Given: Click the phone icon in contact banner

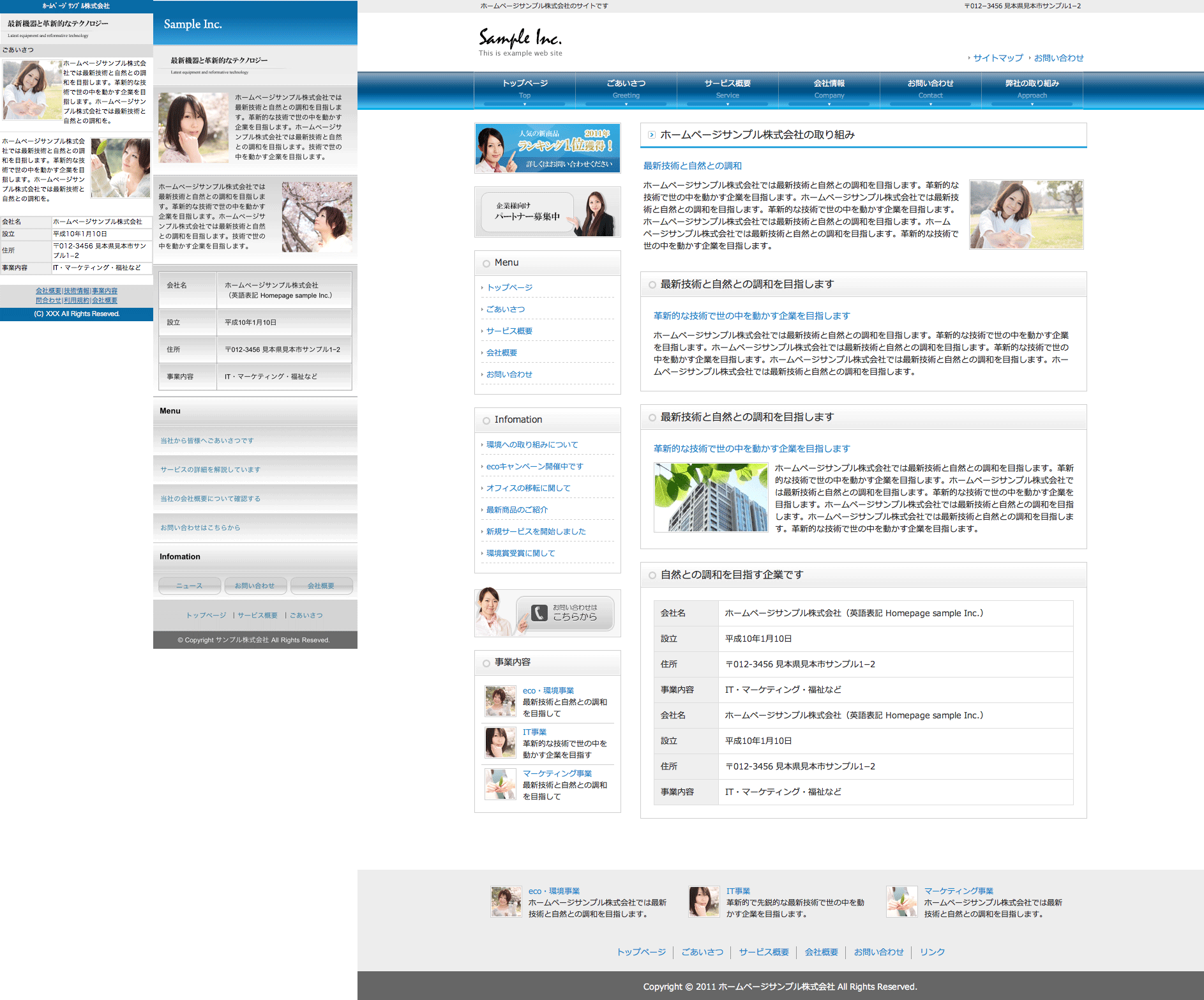Looking at the screenshot, I should pyautogui.click(x=539, y=613).
